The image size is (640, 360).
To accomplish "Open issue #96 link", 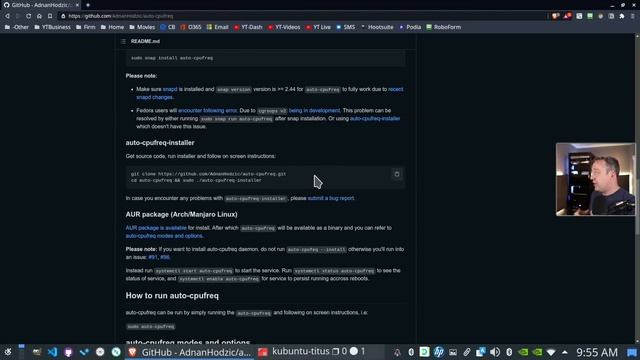I will [x=165, y=257].
